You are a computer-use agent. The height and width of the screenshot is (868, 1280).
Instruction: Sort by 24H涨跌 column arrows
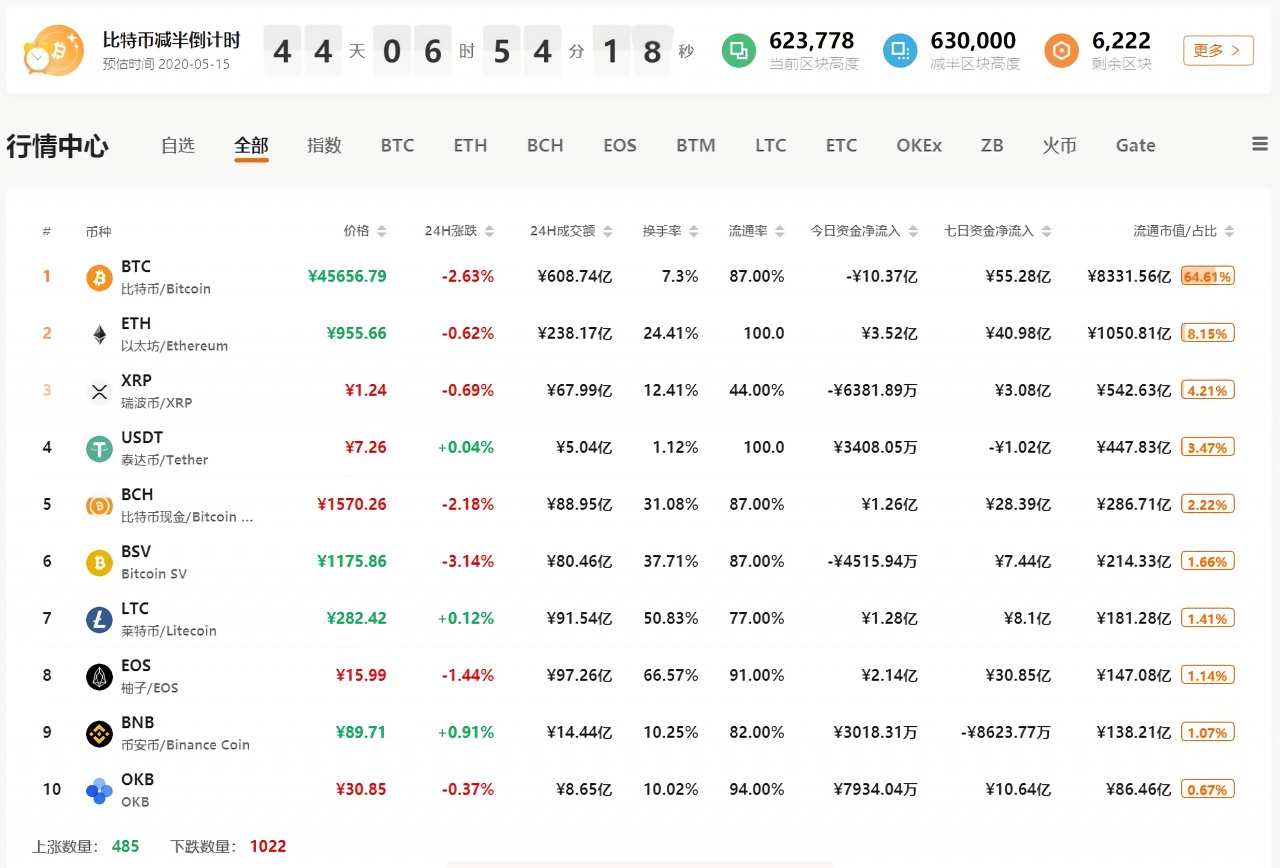click(x=489, y=231)
